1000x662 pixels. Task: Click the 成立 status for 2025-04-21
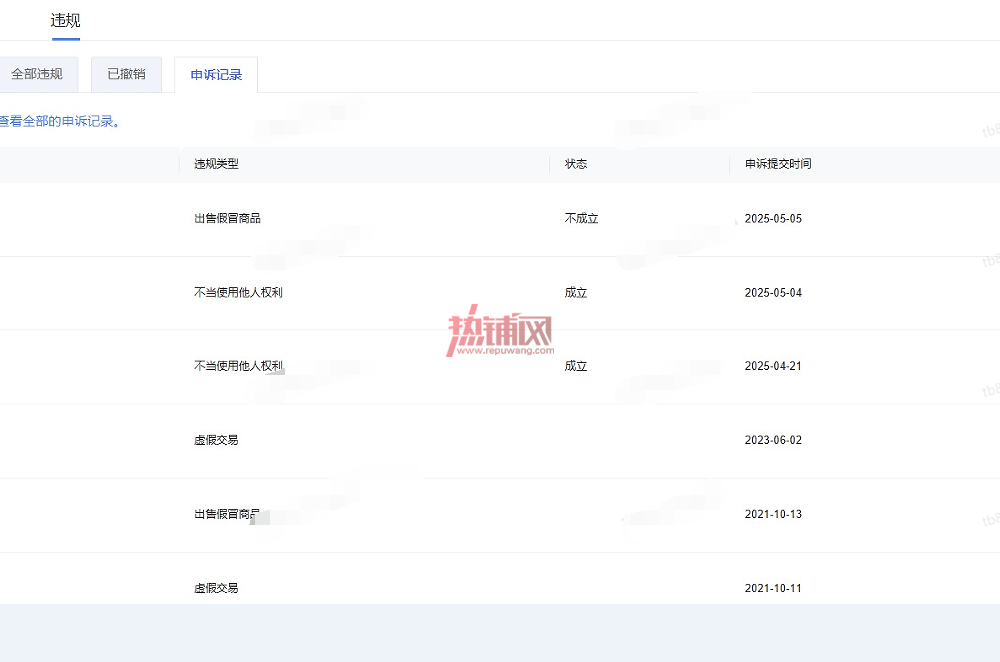[x=576, y=366]
